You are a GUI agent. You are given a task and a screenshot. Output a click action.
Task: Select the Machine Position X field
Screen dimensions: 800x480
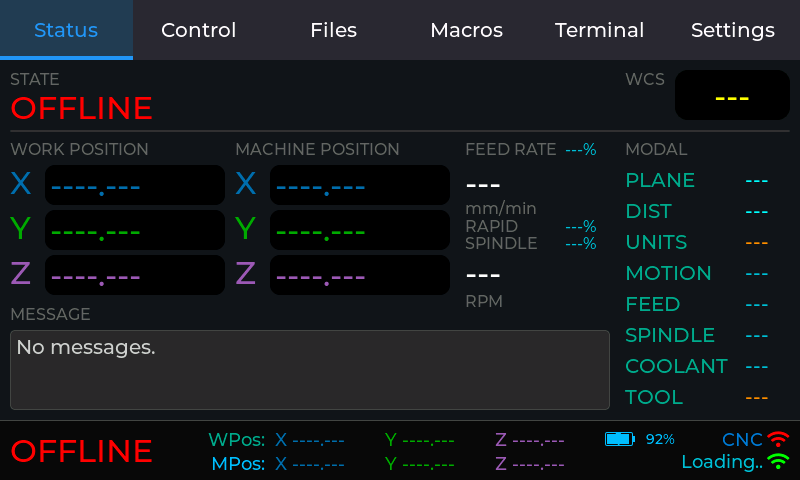[x=360, y=185]
